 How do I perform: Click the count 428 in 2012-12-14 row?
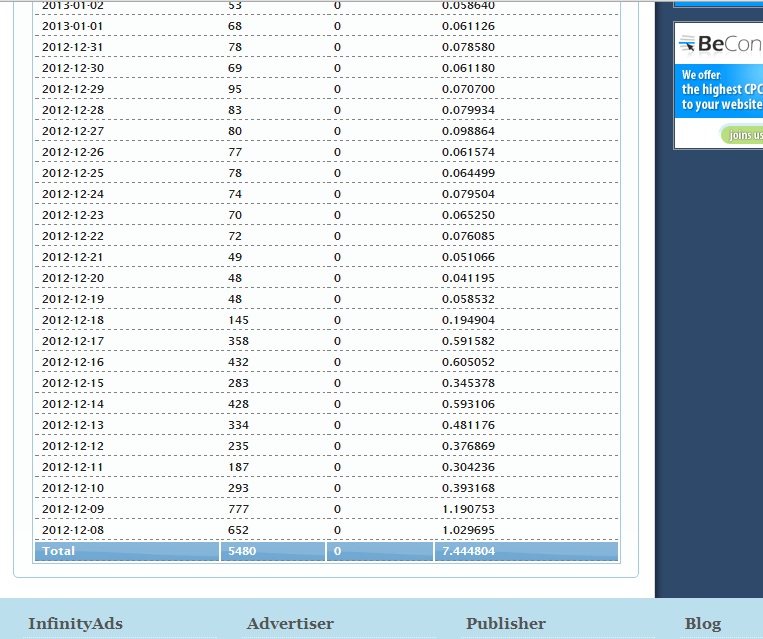[238, 404]
